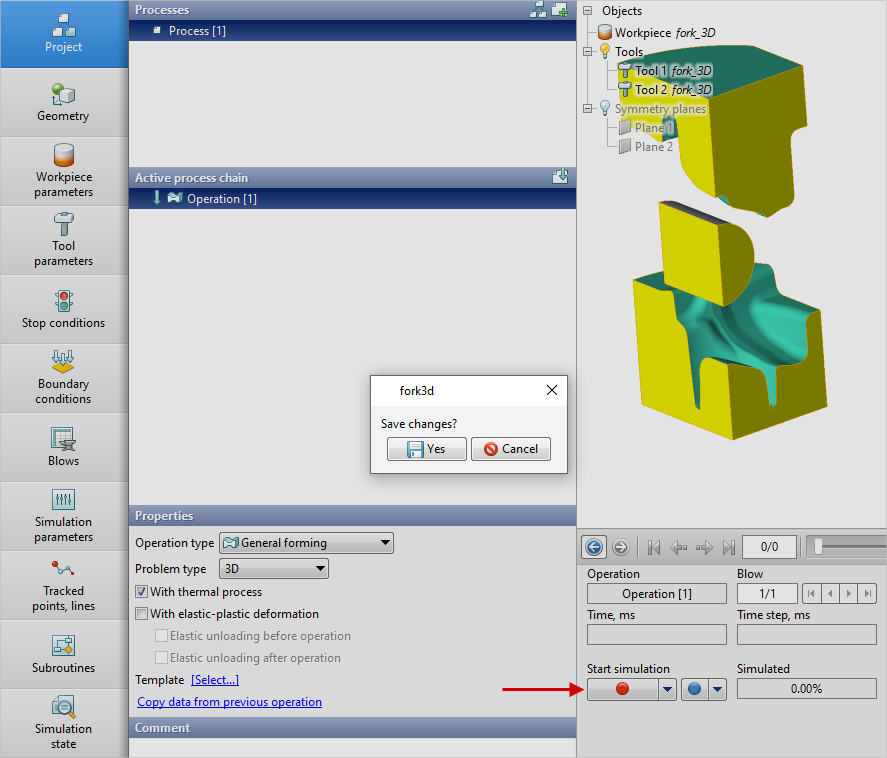
Task: Open the Geometry section in the sidebar
Action: 63,103
